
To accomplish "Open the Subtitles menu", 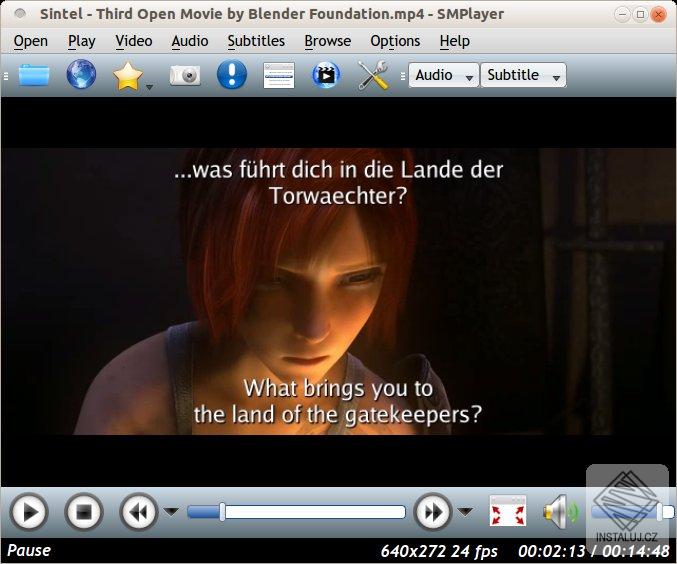I will 256,41.
